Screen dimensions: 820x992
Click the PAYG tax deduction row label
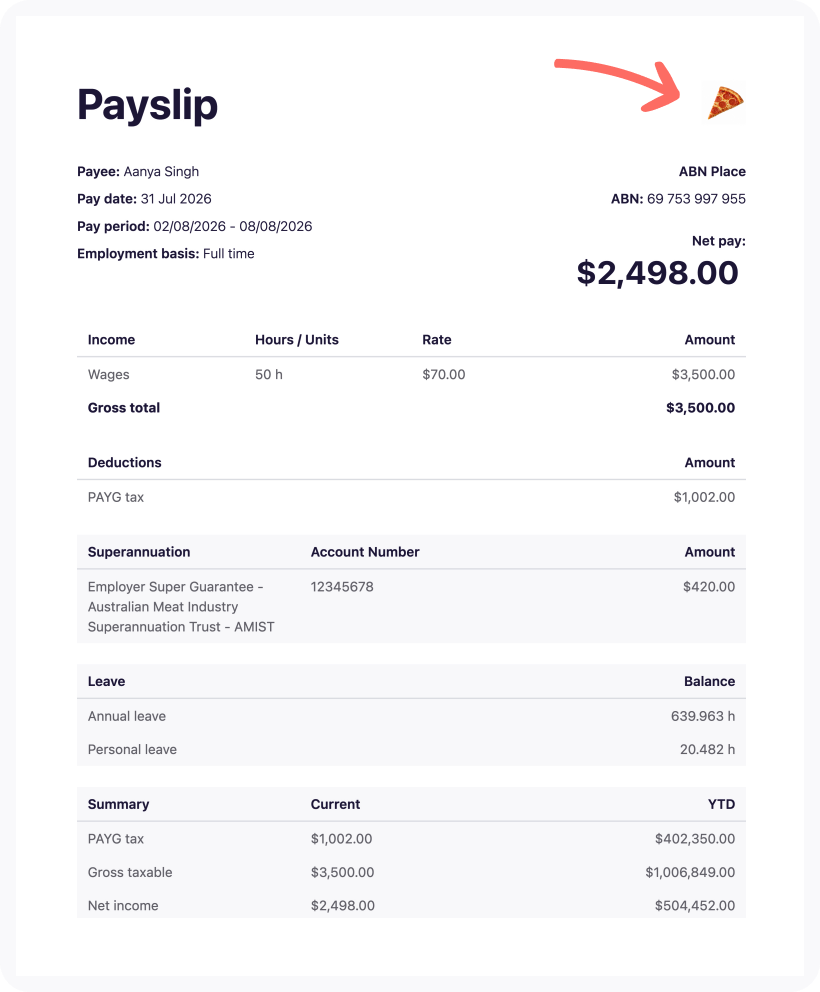116,497
